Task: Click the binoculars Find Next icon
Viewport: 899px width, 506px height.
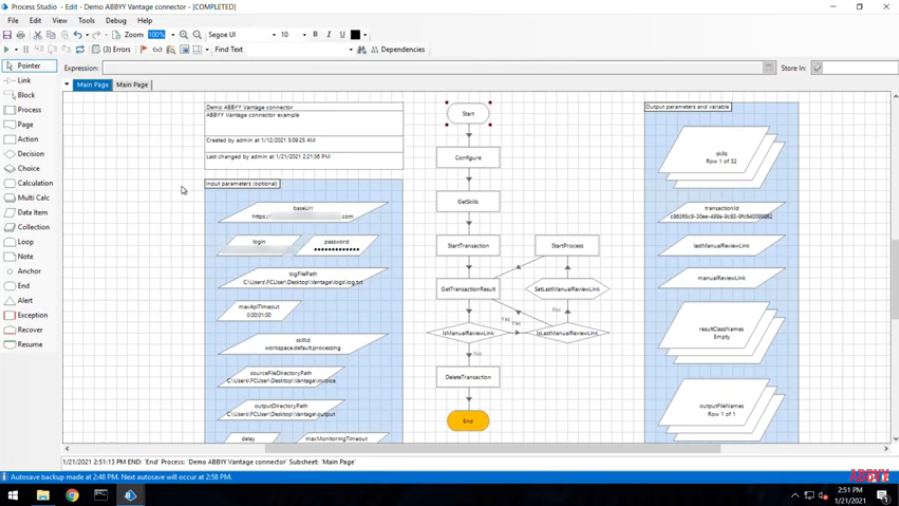Action: coord(362,50)
